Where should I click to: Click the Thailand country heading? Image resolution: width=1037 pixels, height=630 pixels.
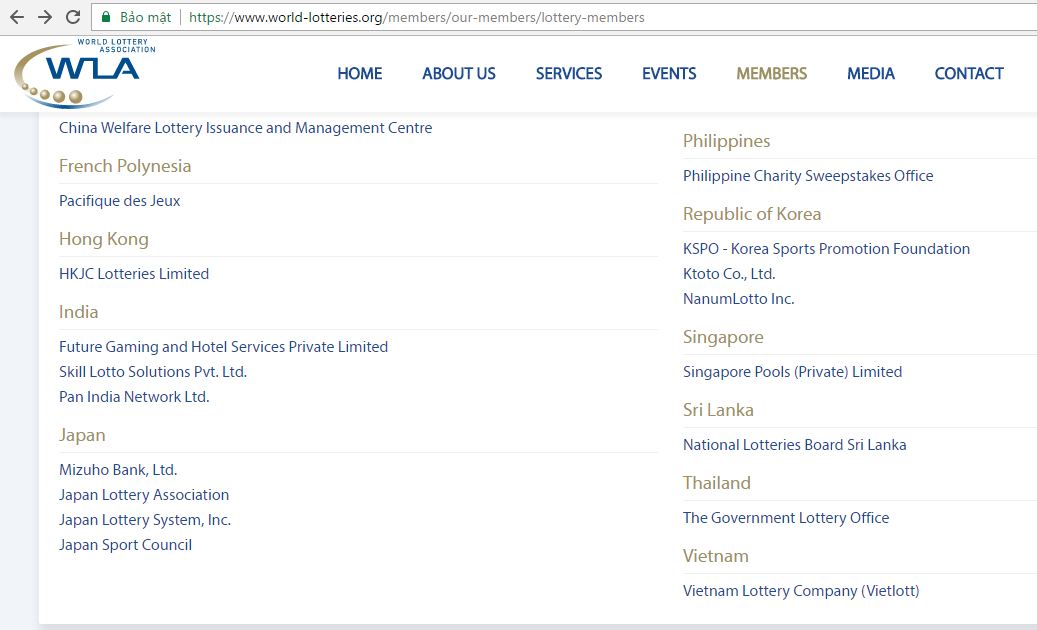click(x=717, y=483)
